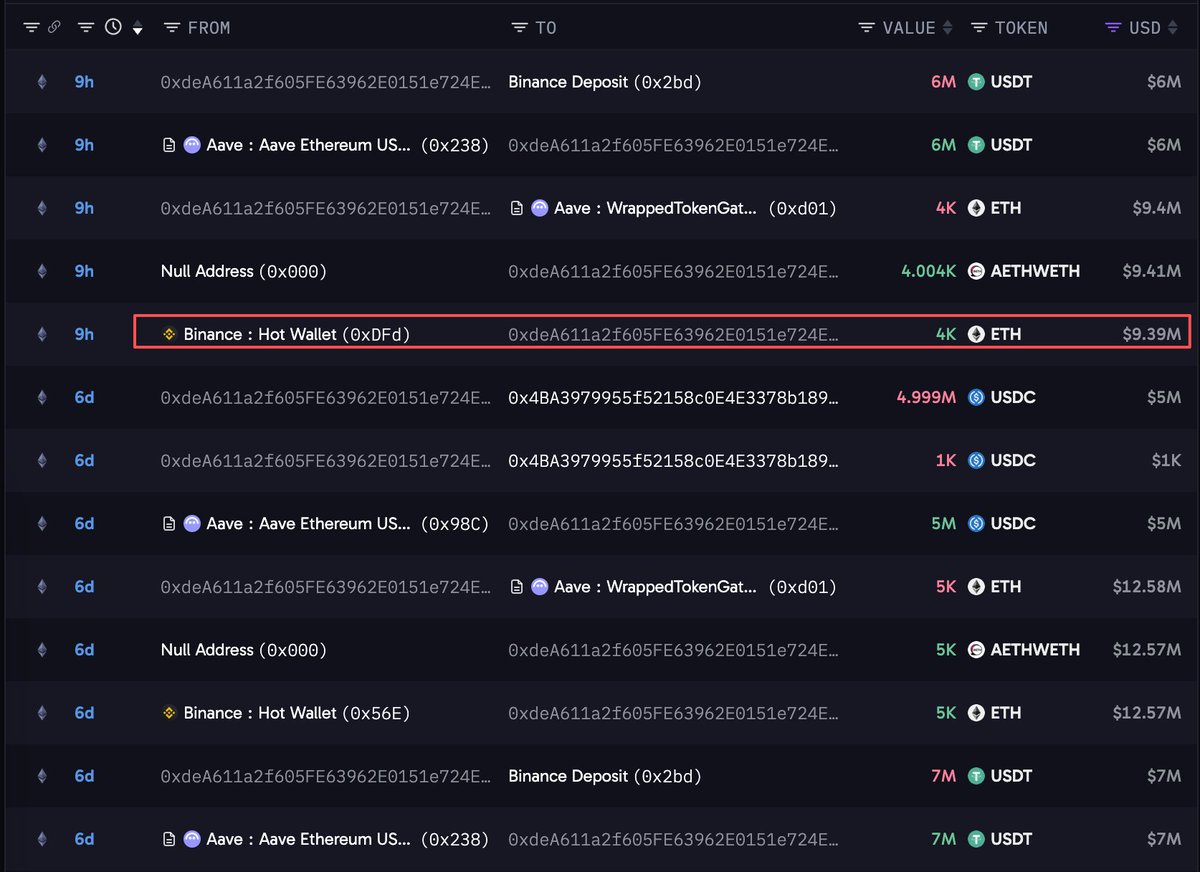Click the chain link icon in the table header
1200x872 pixels.
click(53, 28)
